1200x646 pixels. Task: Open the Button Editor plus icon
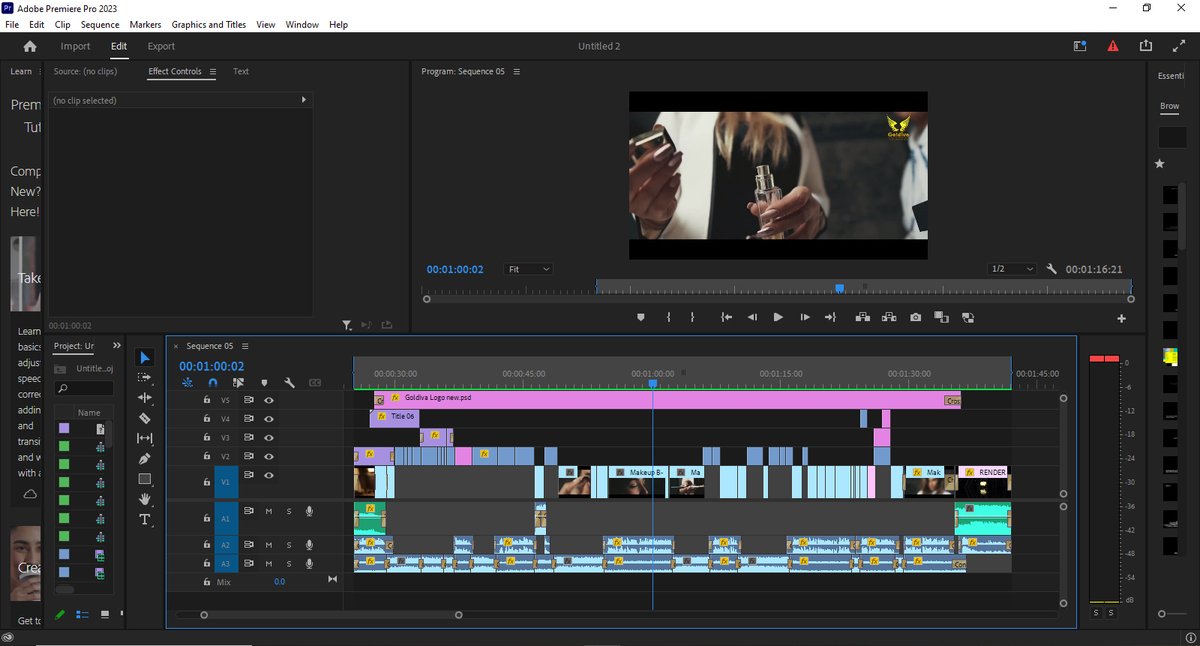[1121, 318]
